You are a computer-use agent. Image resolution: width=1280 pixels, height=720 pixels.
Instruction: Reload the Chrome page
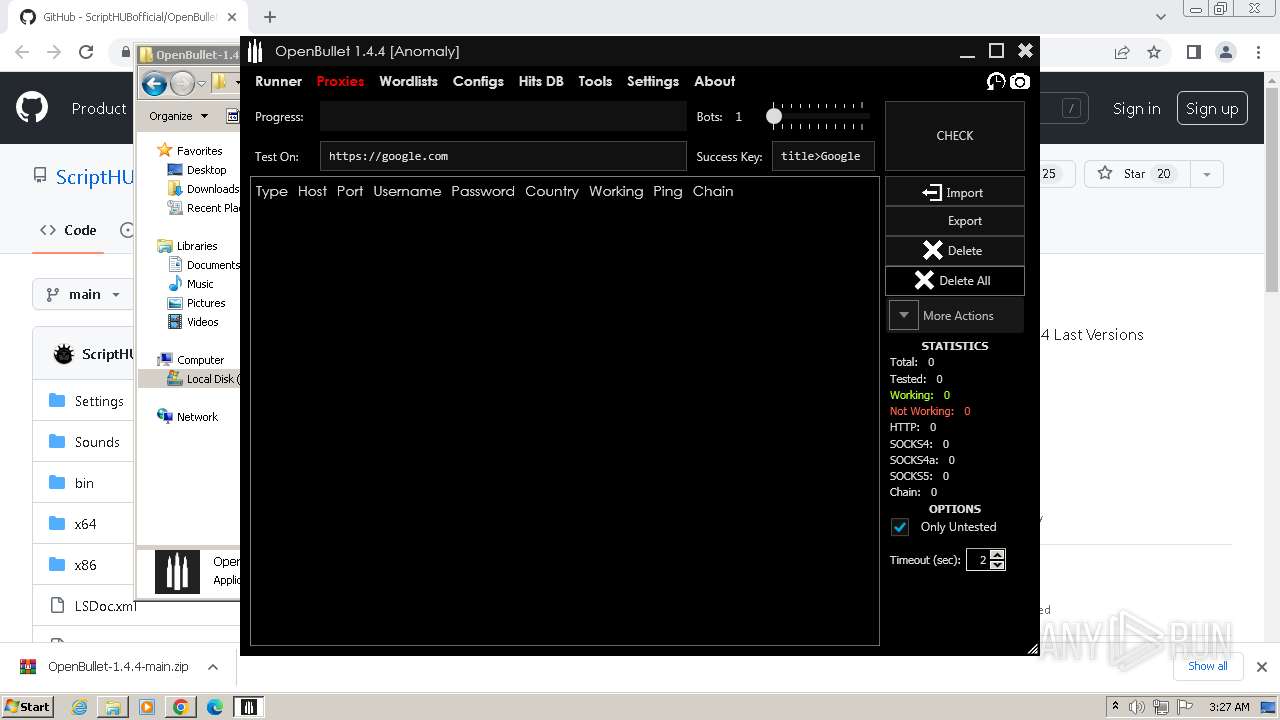(86, 52)
